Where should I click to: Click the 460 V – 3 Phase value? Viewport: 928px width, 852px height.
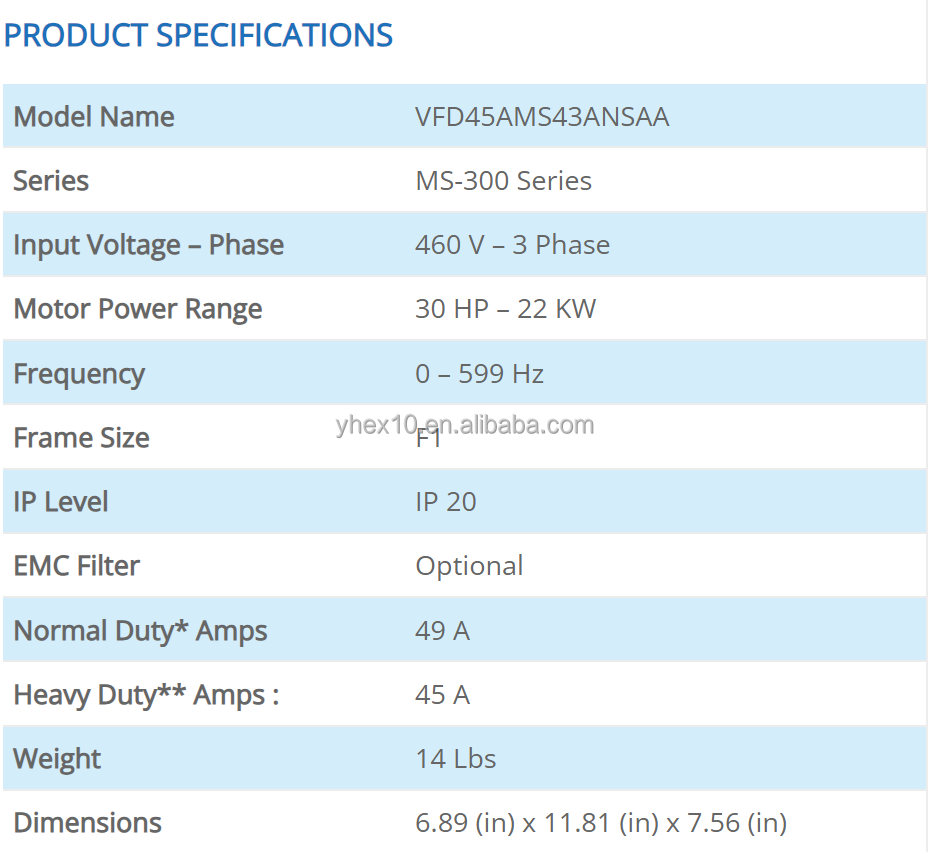512,245
